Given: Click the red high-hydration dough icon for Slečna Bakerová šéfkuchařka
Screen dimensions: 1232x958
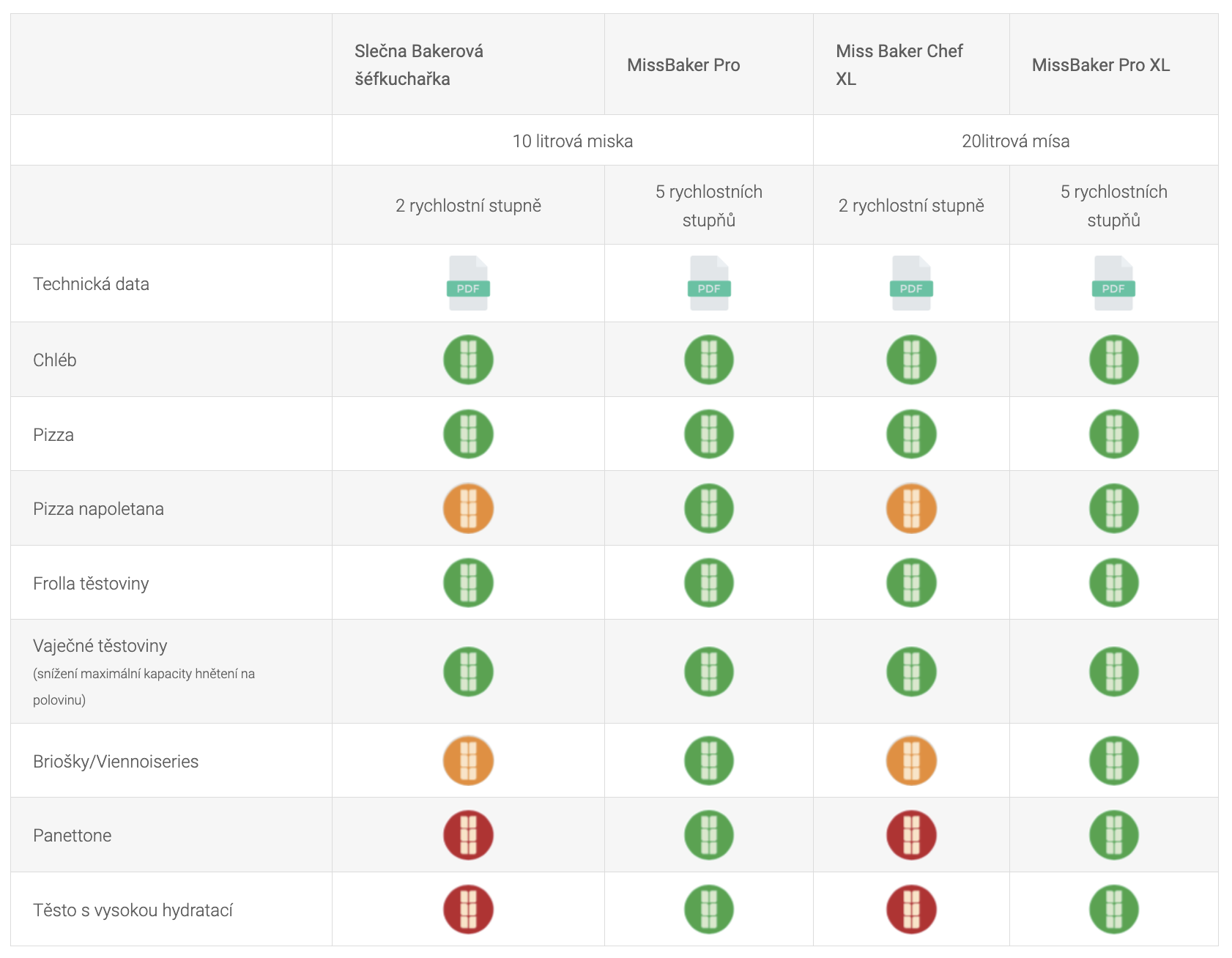Looking at the screenshot, I should pos(468,910).
